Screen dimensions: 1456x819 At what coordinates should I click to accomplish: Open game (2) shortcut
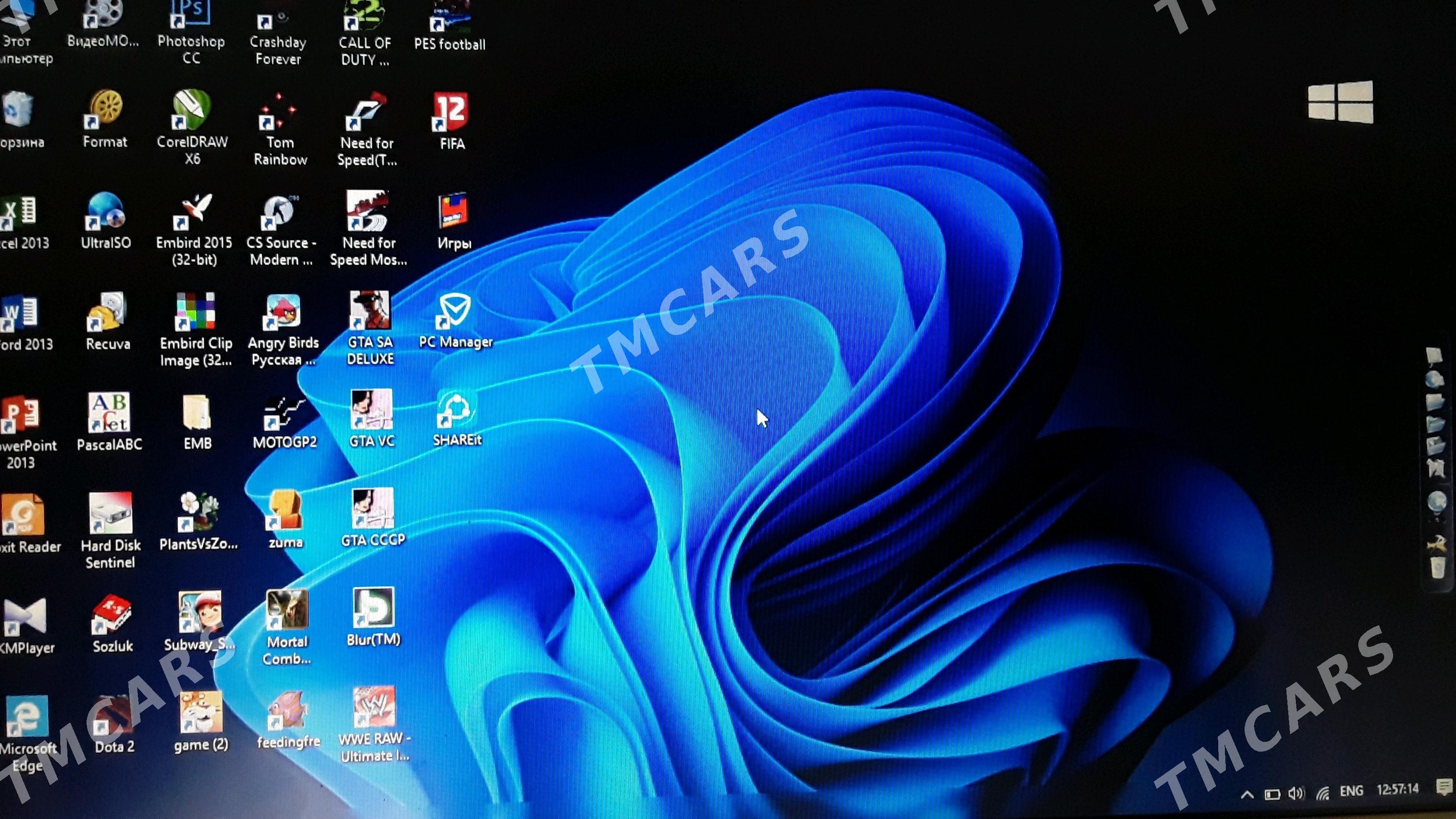point(201,722)
